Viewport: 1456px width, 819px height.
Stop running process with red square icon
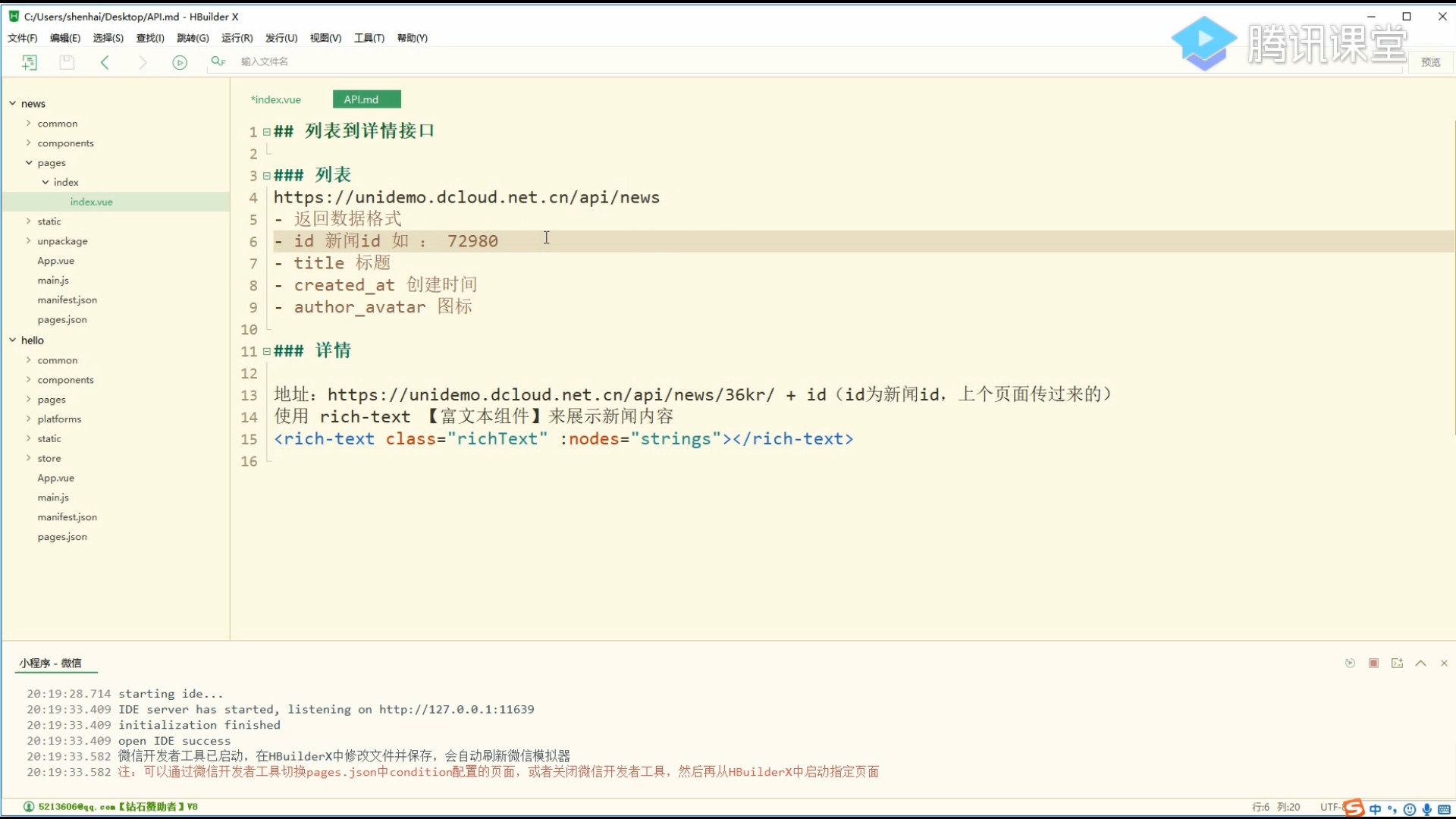[x=1373, y=663]
